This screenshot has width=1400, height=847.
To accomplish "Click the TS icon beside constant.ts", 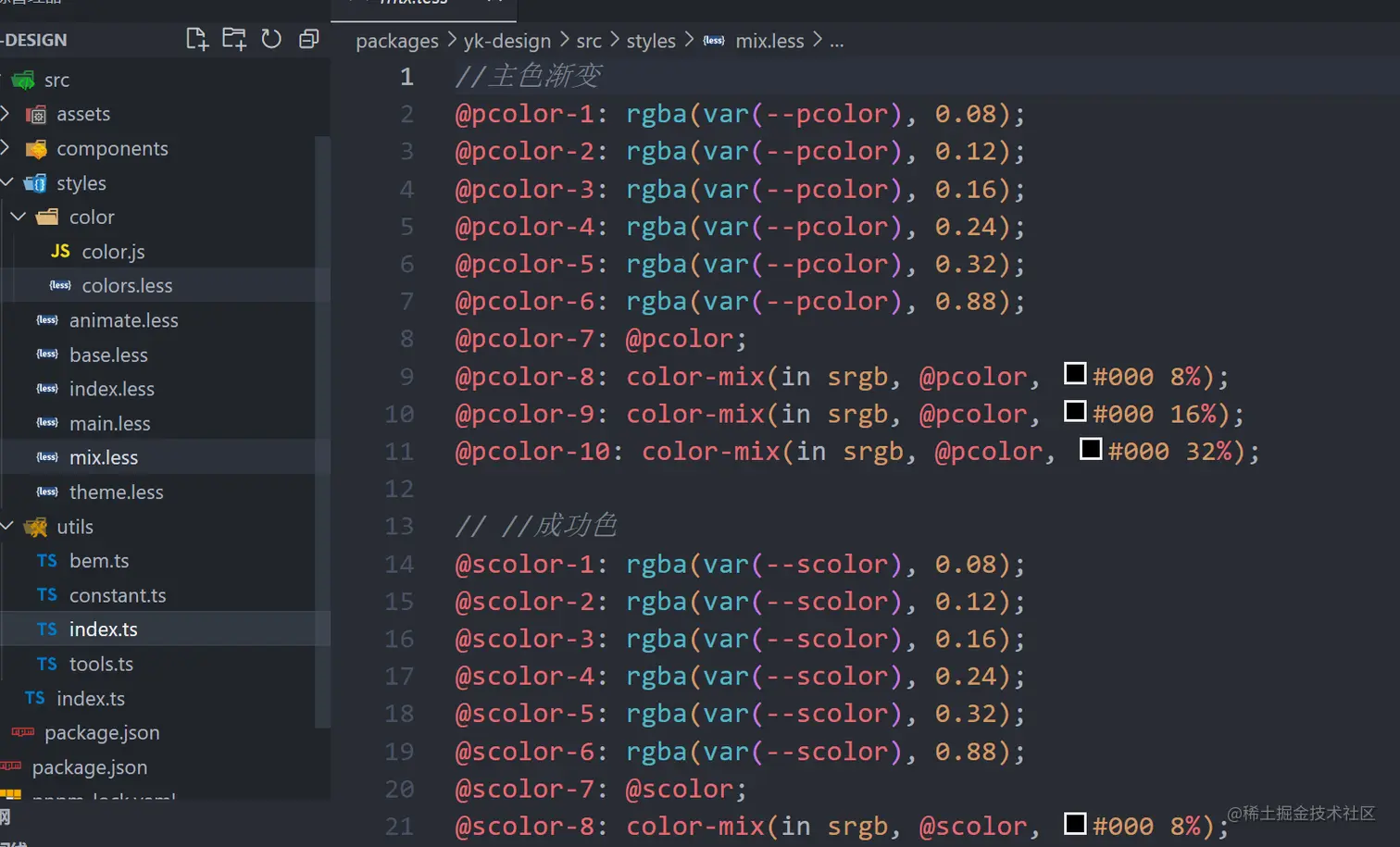I will click(47, 595).
